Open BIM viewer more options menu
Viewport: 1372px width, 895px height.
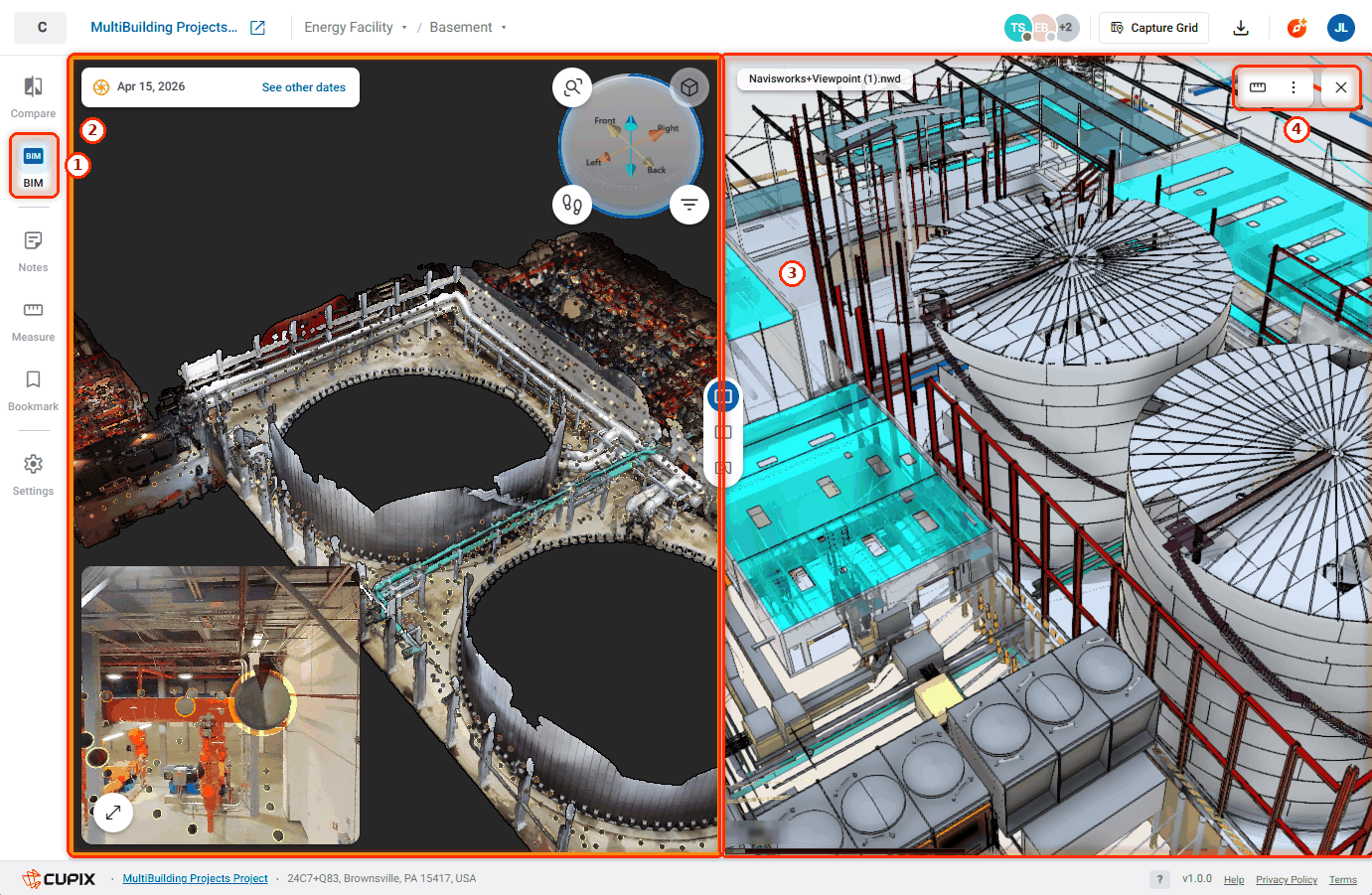(x=1294, y=87)
